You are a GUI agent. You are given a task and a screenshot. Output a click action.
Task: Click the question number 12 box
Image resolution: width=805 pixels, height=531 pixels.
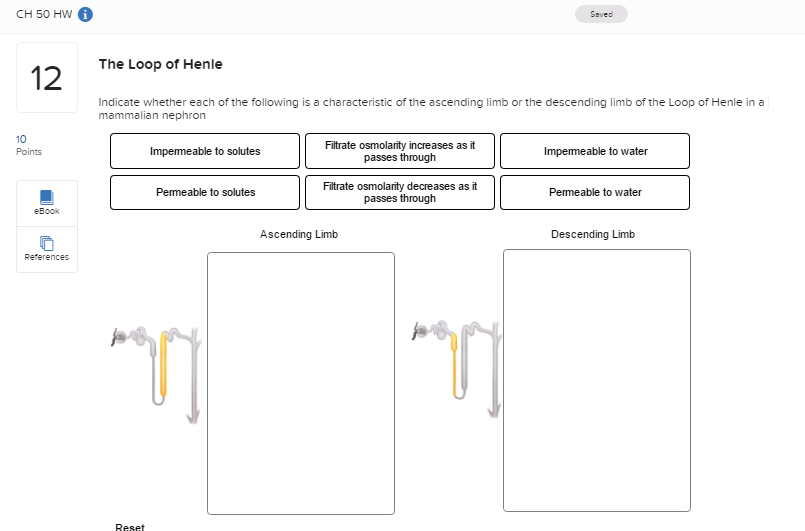click(x=47, y=78)
